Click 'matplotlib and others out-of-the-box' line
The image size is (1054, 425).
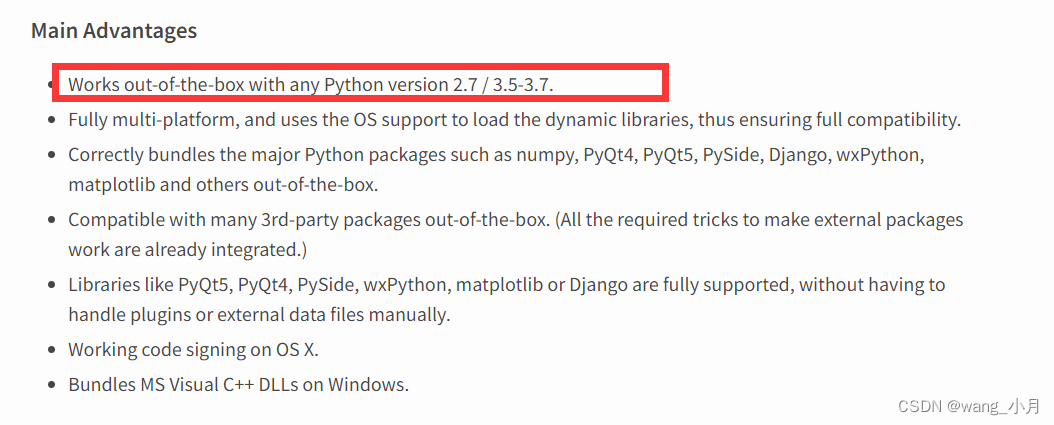pyautogui.click(x=223, y=185)
